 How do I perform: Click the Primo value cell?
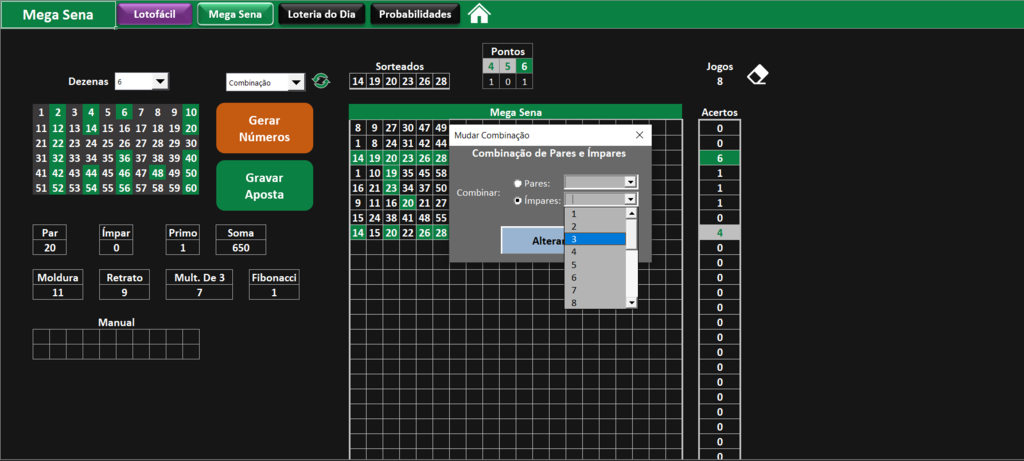(183, 247)
